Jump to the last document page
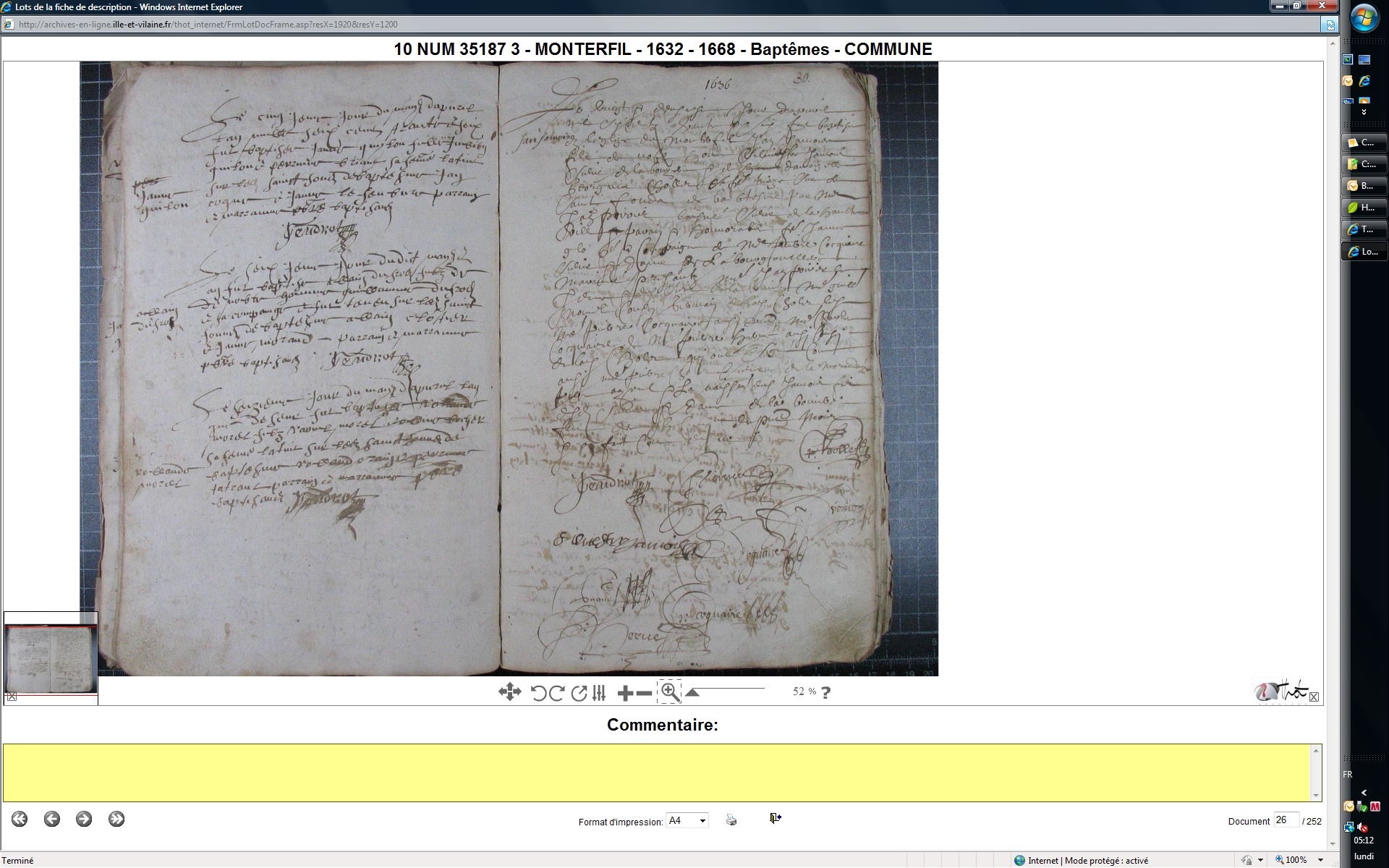 pos(116,819)
